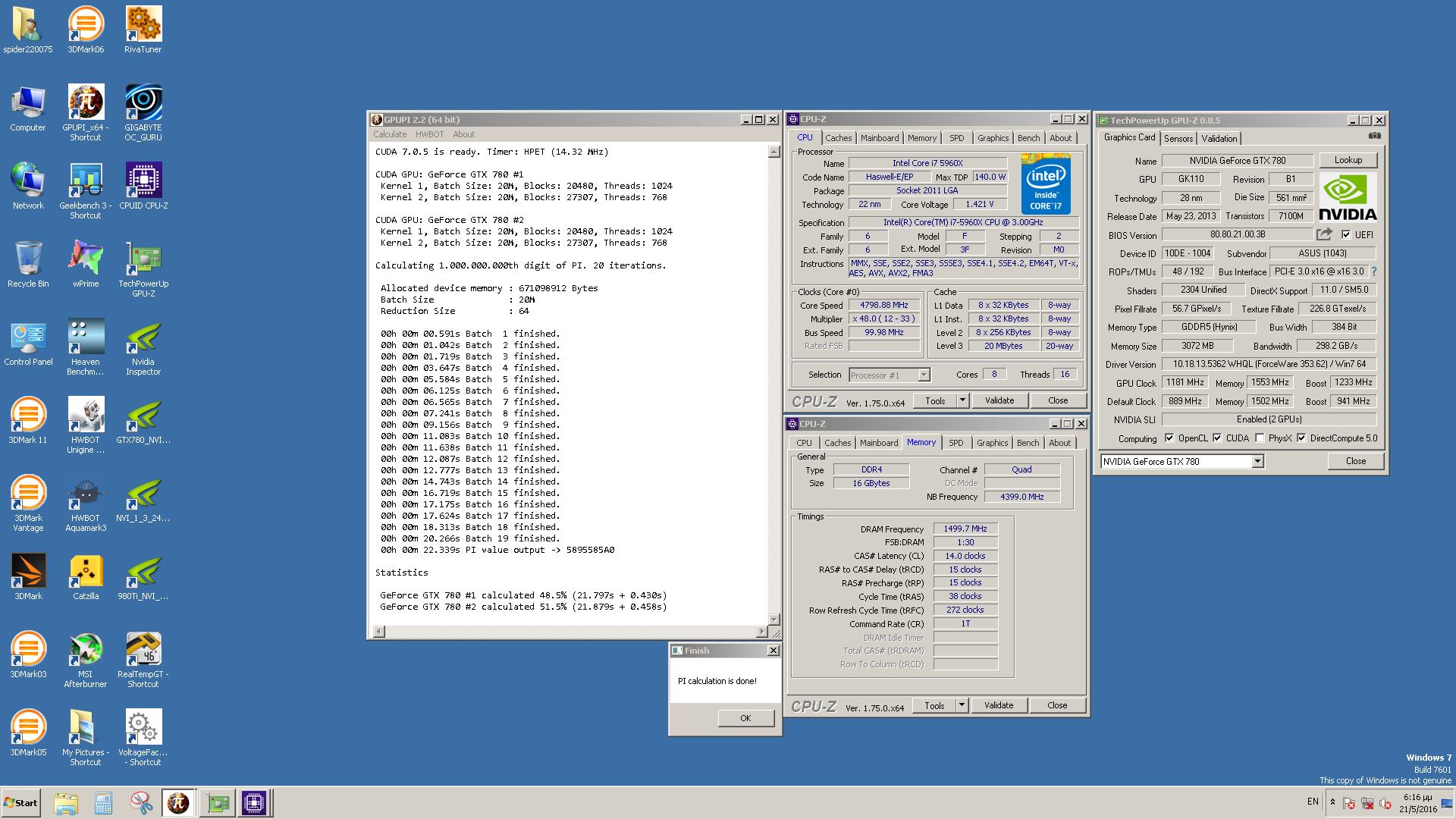Click Validate in the lower CPU-Z window
This screenshot has width=1456, height=819.
click(x=999, y=705)
